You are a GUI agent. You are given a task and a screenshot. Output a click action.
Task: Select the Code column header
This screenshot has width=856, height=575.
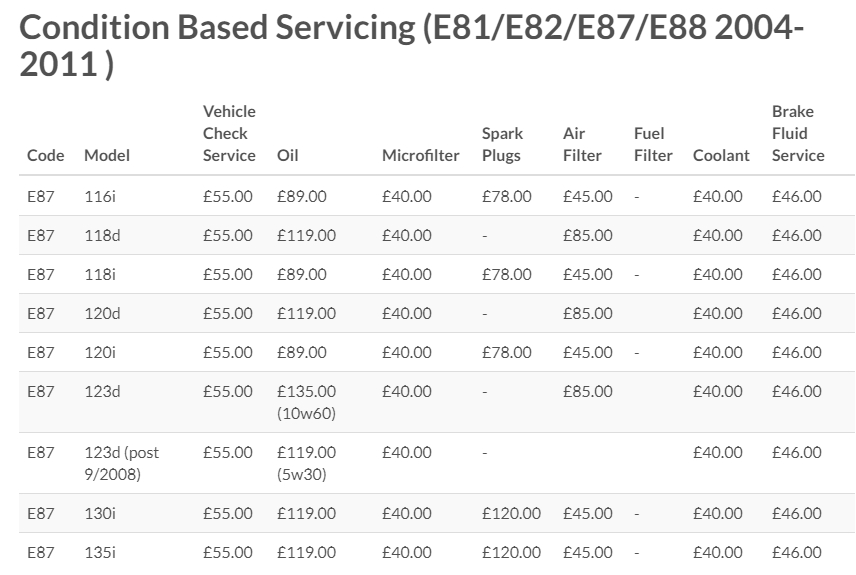click(45, 156)
